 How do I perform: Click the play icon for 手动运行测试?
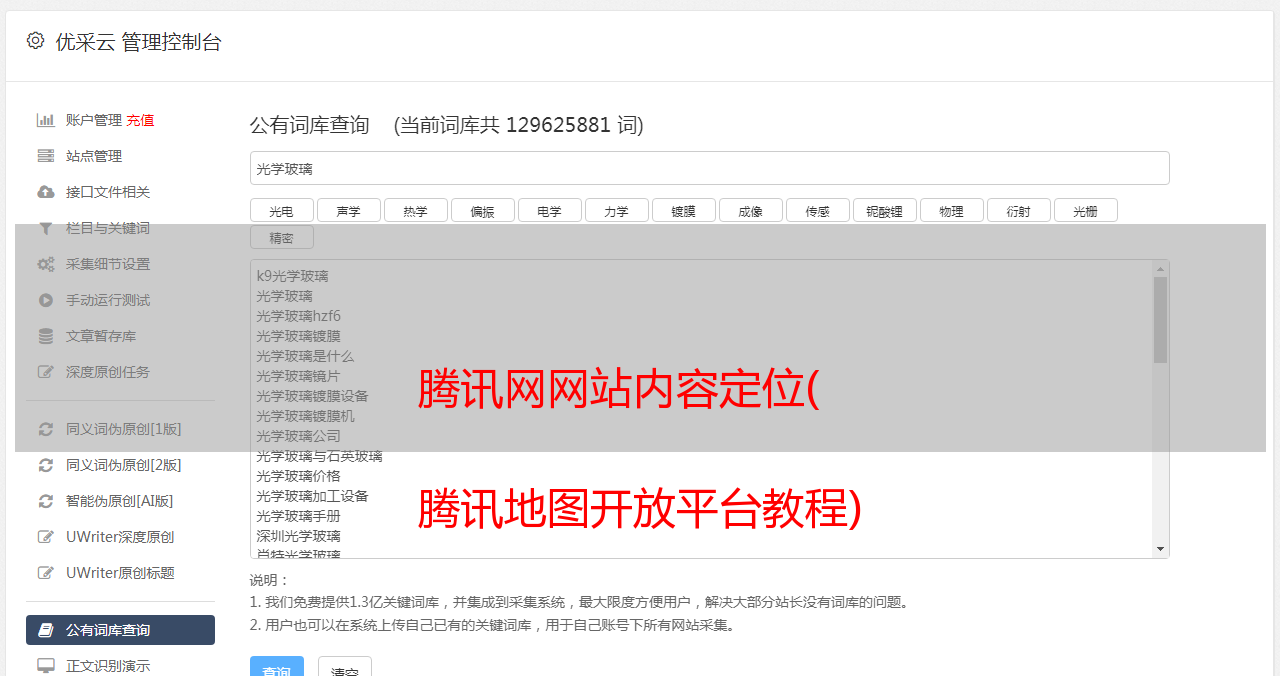click(46, 300)
